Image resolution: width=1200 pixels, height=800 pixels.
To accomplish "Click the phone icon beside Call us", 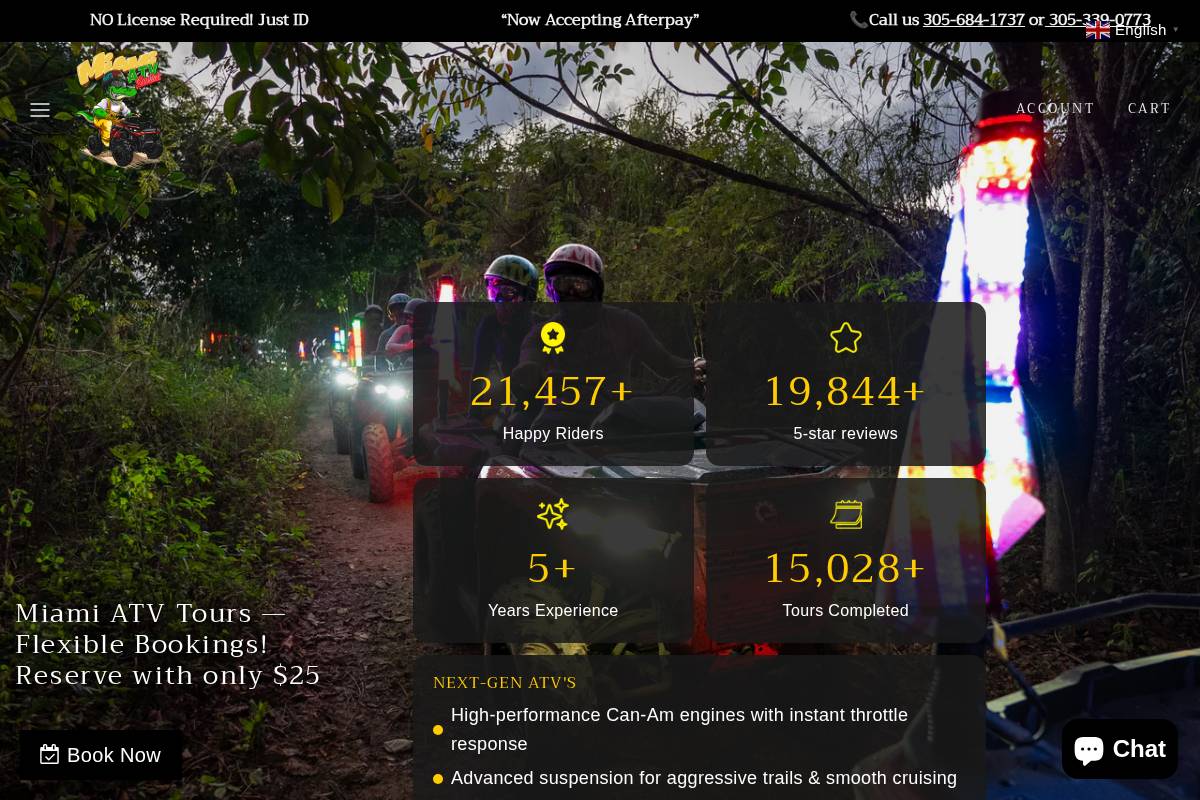I will [x=858, y=20].
